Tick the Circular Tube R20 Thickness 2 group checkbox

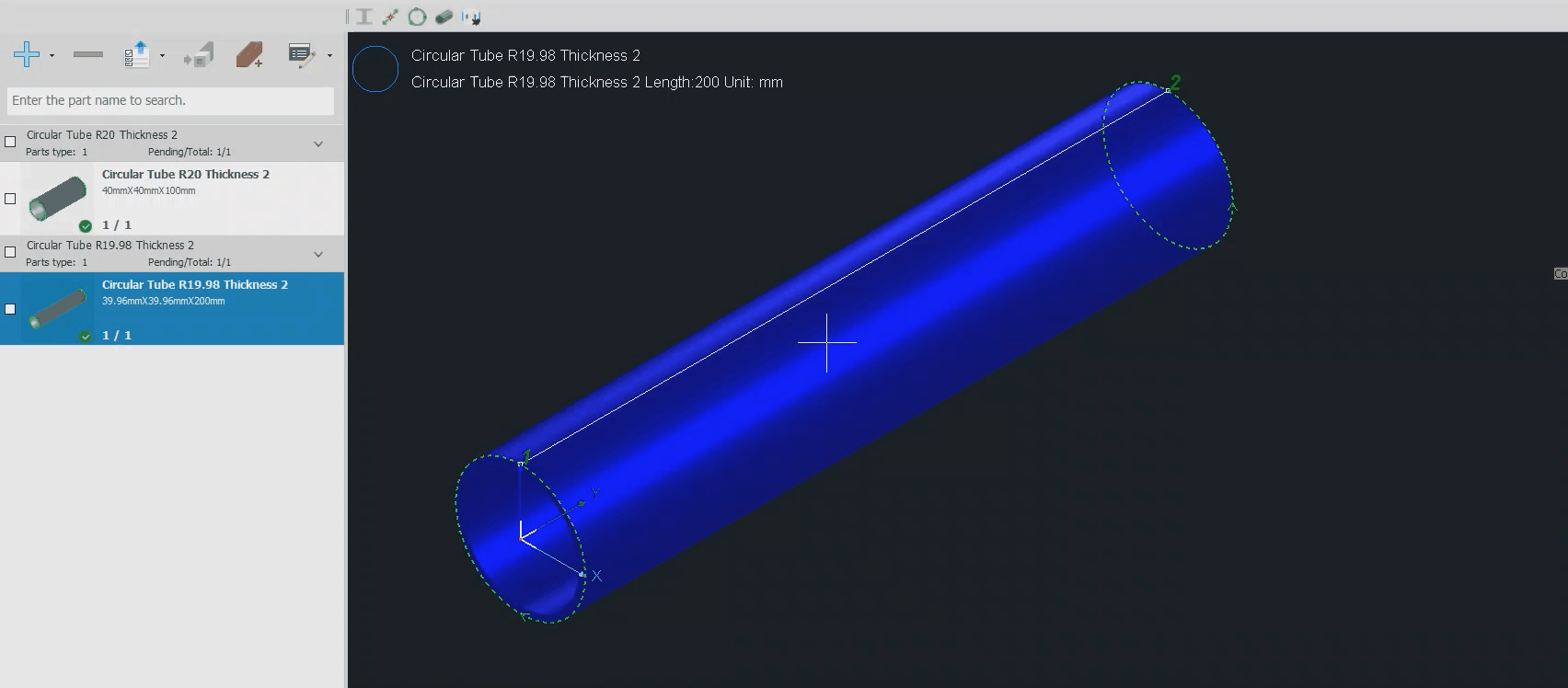pyautogui.click(x=10, y=142)
